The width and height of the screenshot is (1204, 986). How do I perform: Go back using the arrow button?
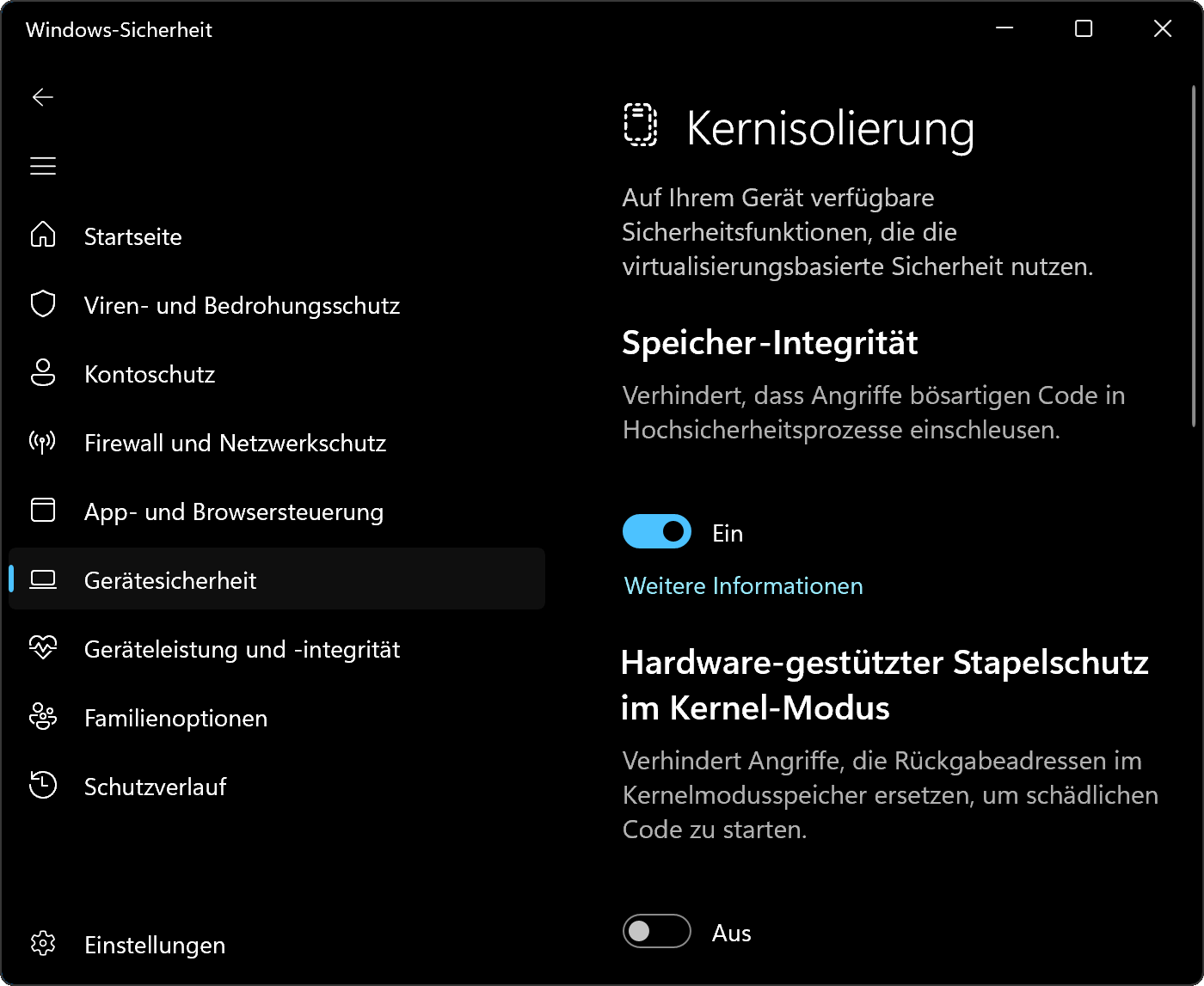(42, 97)
